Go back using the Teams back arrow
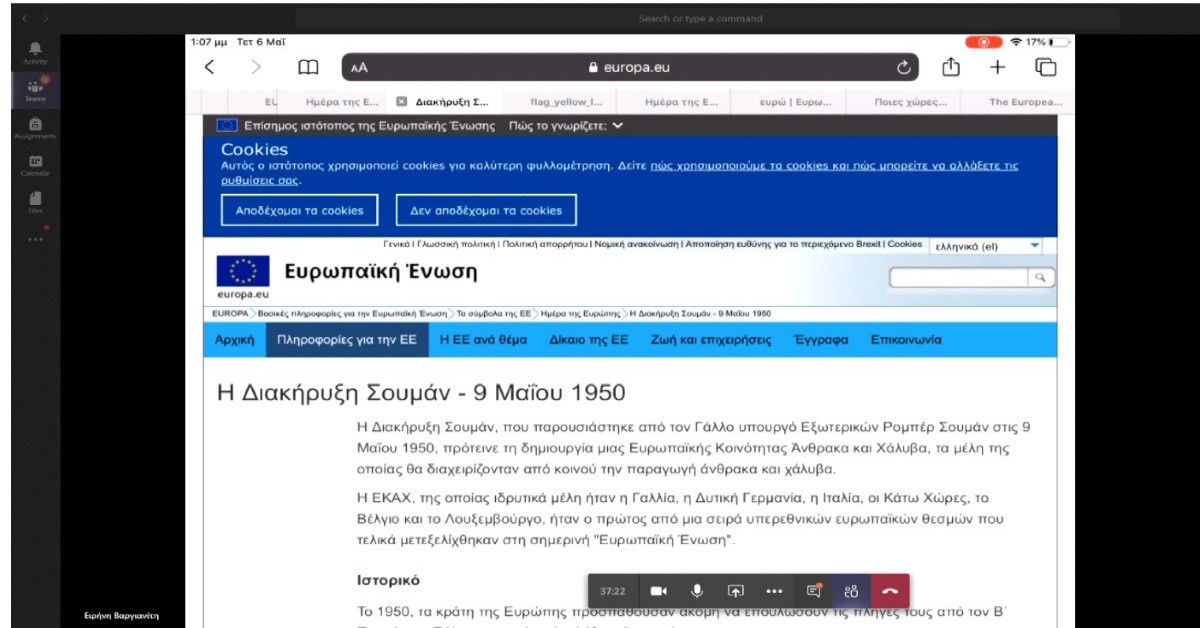The width and height of the screenshot is (1200, 628). pyautogui.click(x=25, y=18)
